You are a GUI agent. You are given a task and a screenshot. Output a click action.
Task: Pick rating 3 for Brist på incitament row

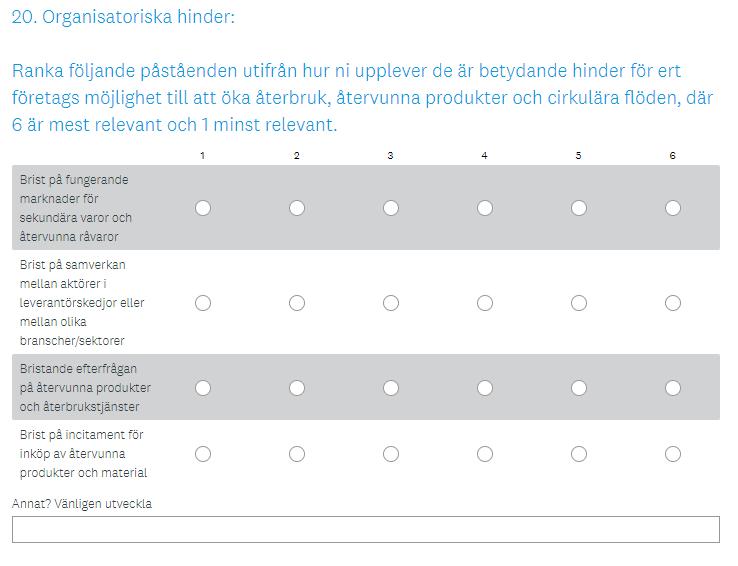[x=391, y=454]
